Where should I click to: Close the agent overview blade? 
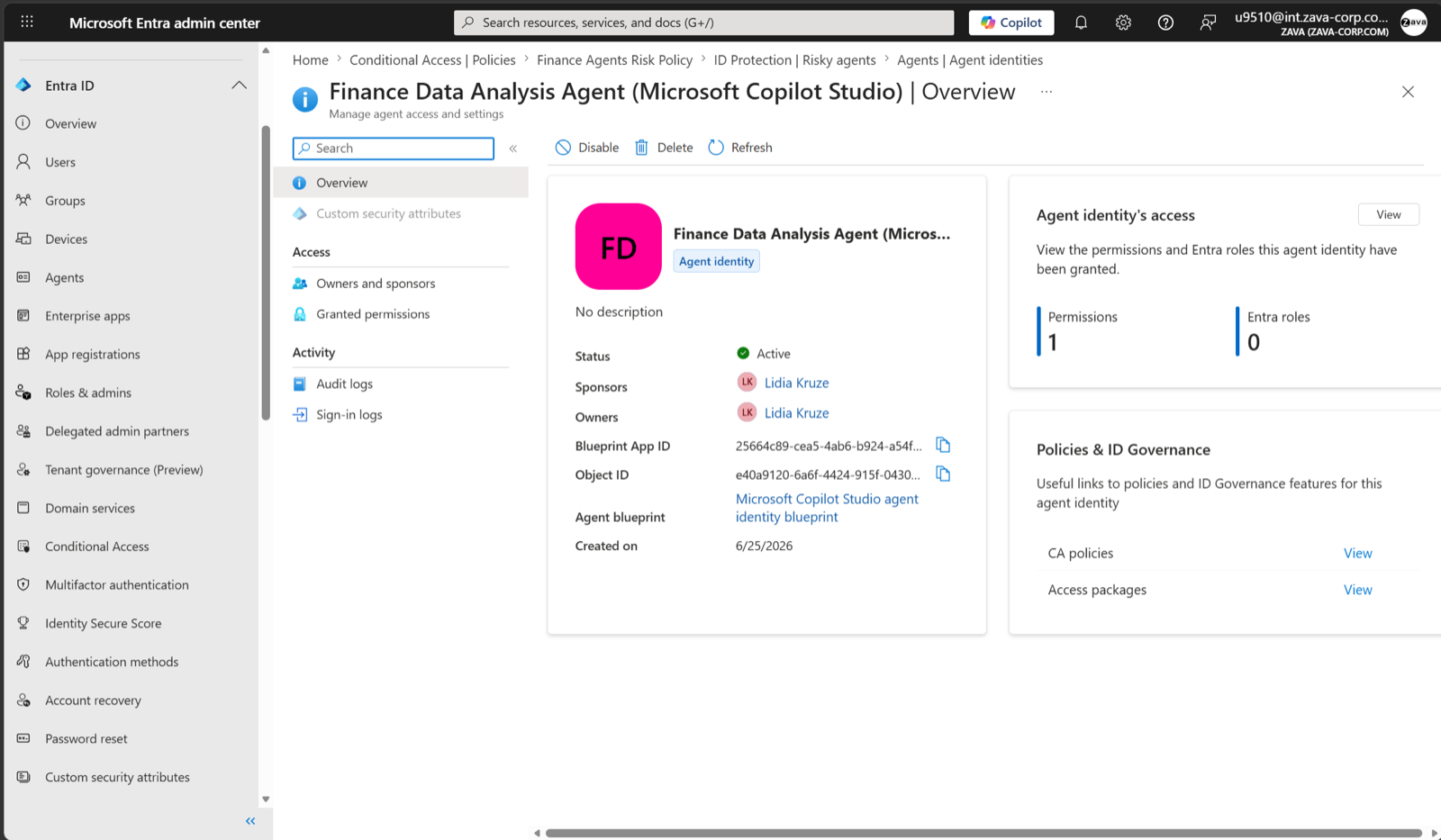point(1408,92)
